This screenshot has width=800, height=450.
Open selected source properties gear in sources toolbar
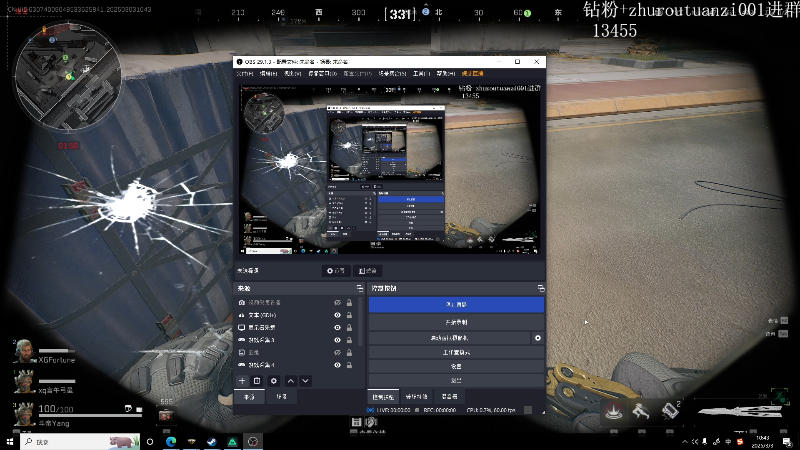[x=274, y=381]
